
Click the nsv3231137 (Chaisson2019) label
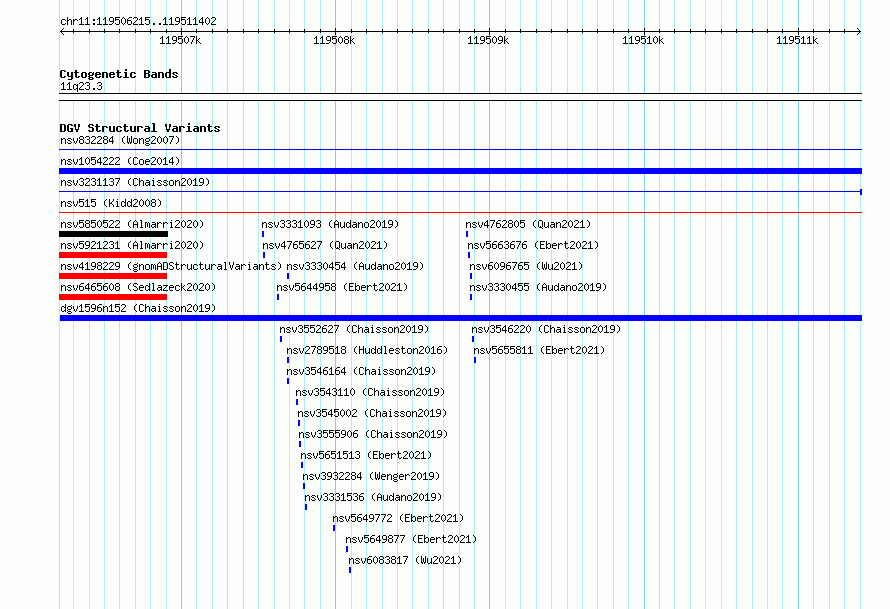[135, 182]
